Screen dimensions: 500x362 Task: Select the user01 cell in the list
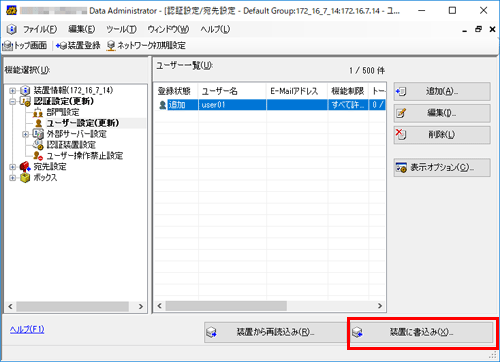(x=232, y=105)
